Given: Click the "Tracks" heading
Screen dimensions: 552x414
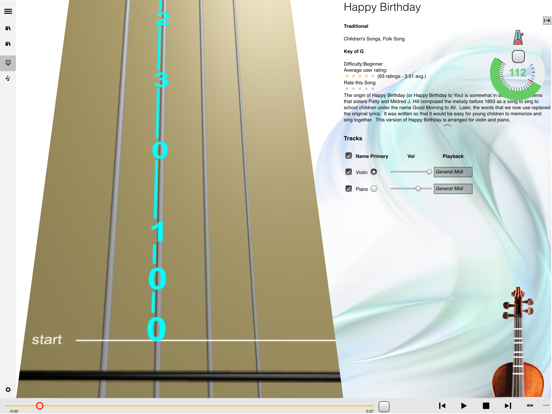Looking at the screenshot, I should click(x=353, y=138).
